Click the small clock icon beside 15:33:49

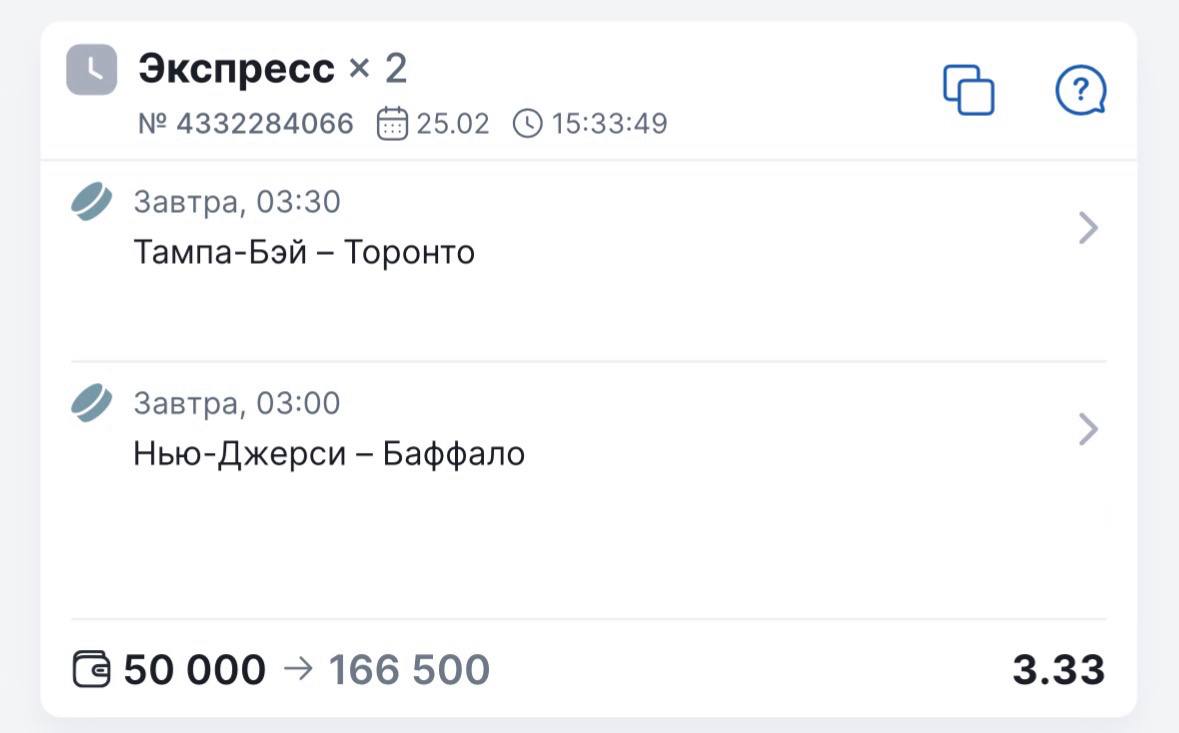coord(527,124)
